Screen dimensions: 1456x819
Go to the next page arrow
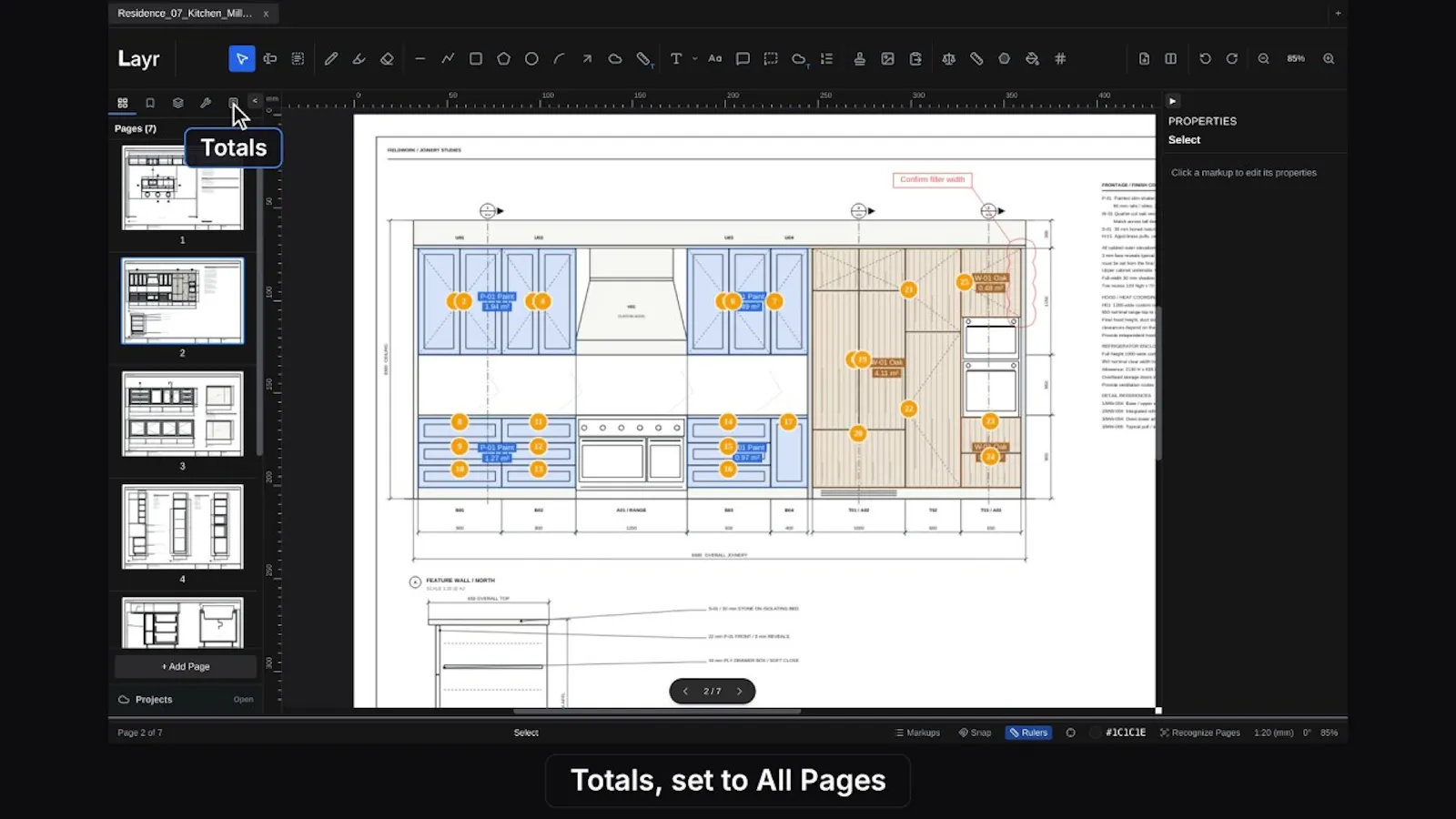pos(739,692)
